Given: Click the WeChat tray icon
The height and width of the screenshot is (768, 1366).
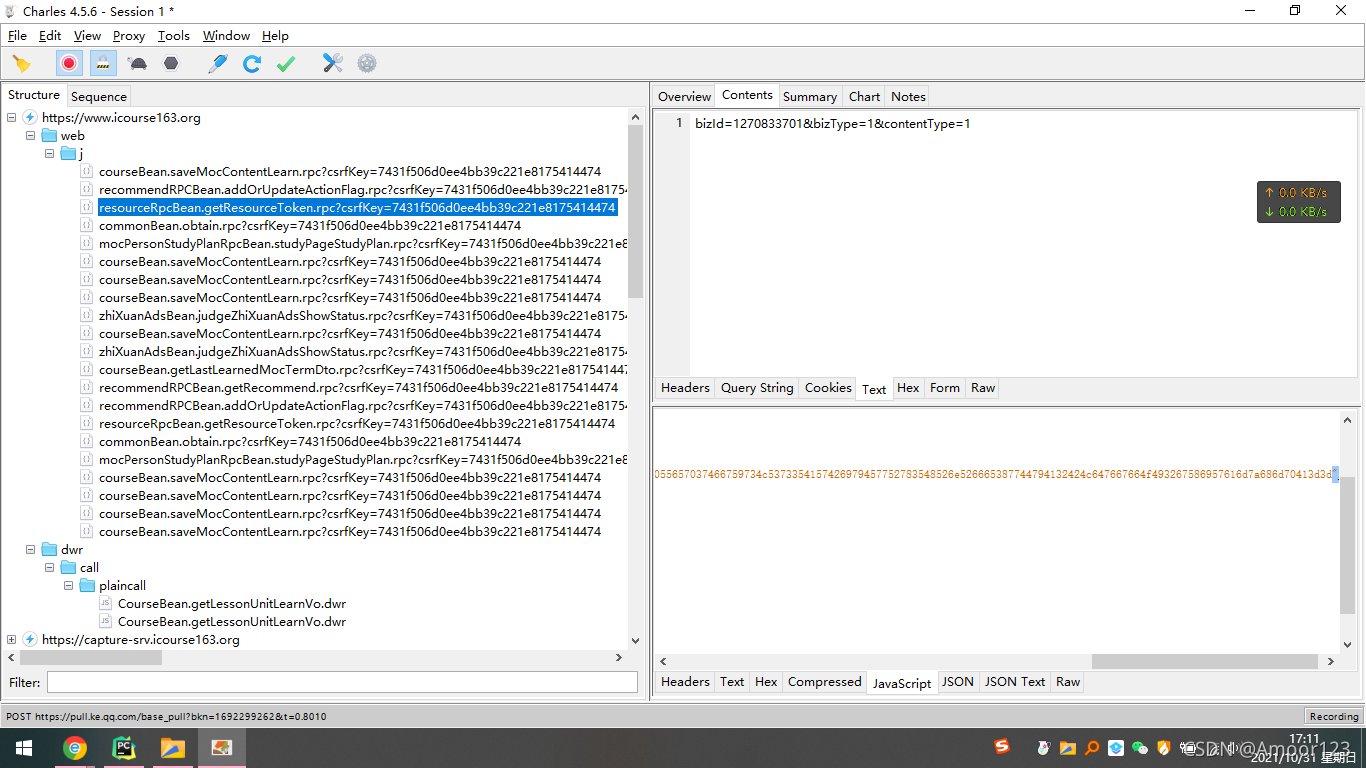Looking at the screenshot, I should [1140, 747].
